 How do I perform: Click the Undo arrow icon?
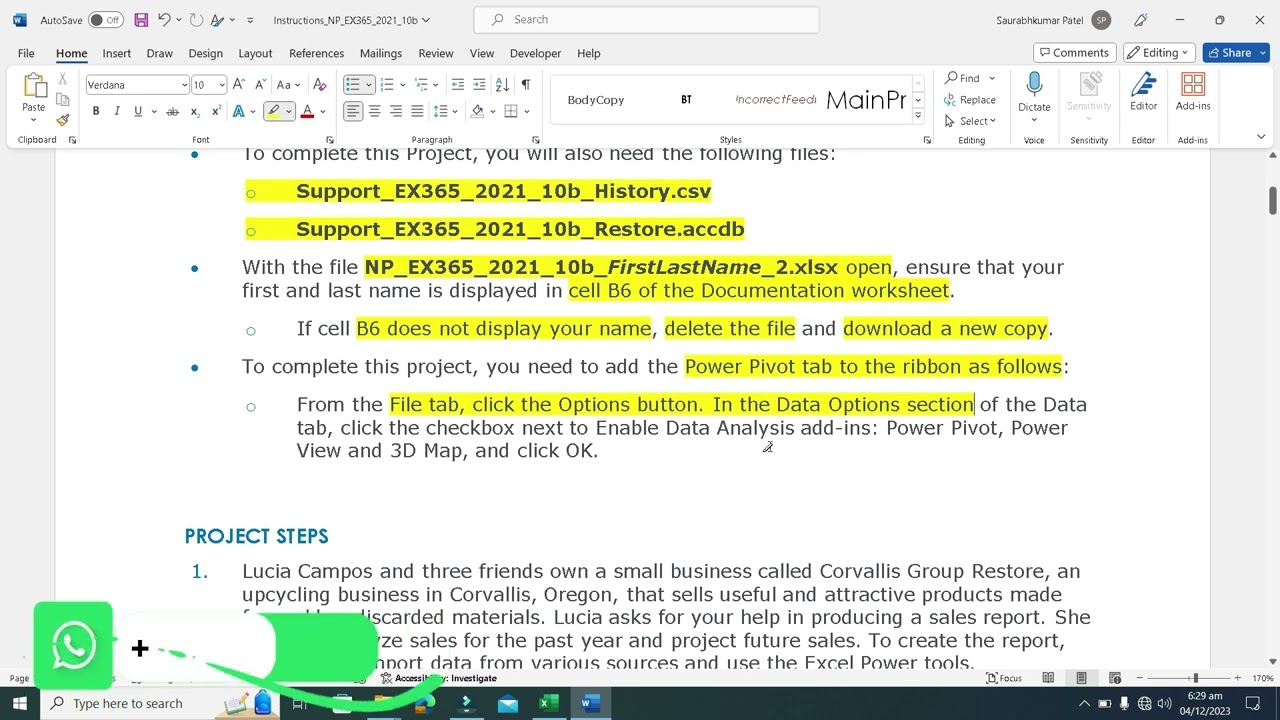164,20
